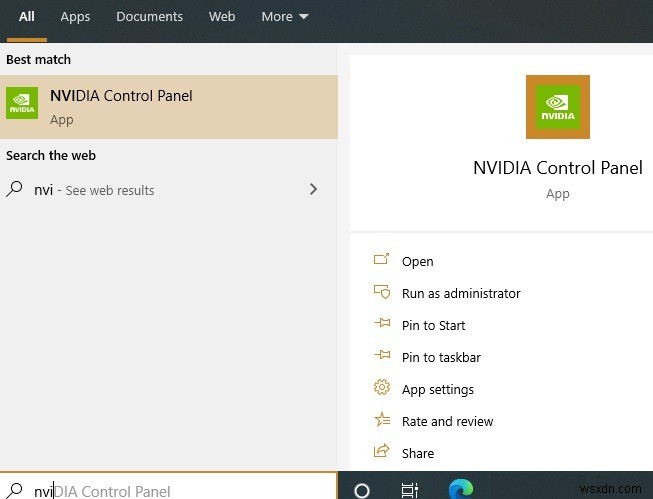Viewport: 653px width, 499px height.
Task: Expand the nvi web results chevron
Action: point(314,189)
